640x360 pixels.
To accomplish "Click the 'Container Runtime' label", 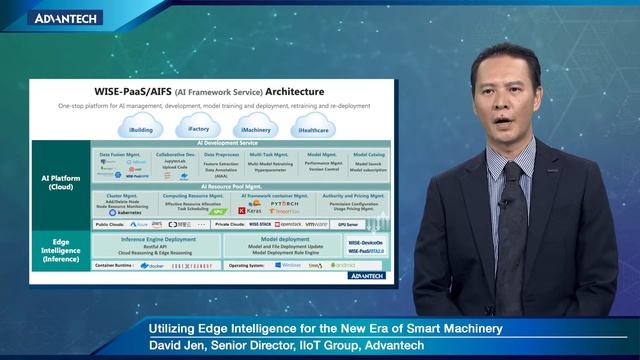I will 114,266.
